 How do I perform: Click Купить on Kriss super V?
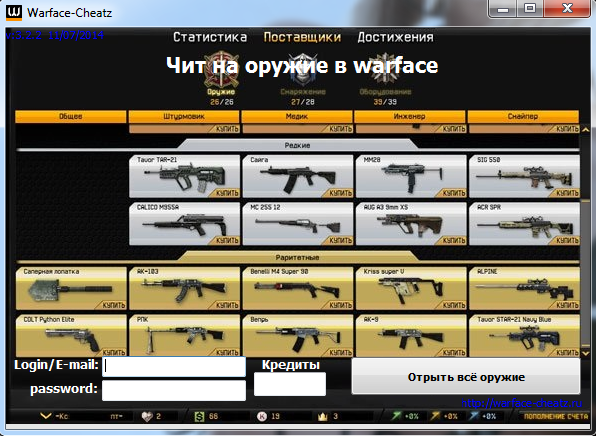[453, 305]
